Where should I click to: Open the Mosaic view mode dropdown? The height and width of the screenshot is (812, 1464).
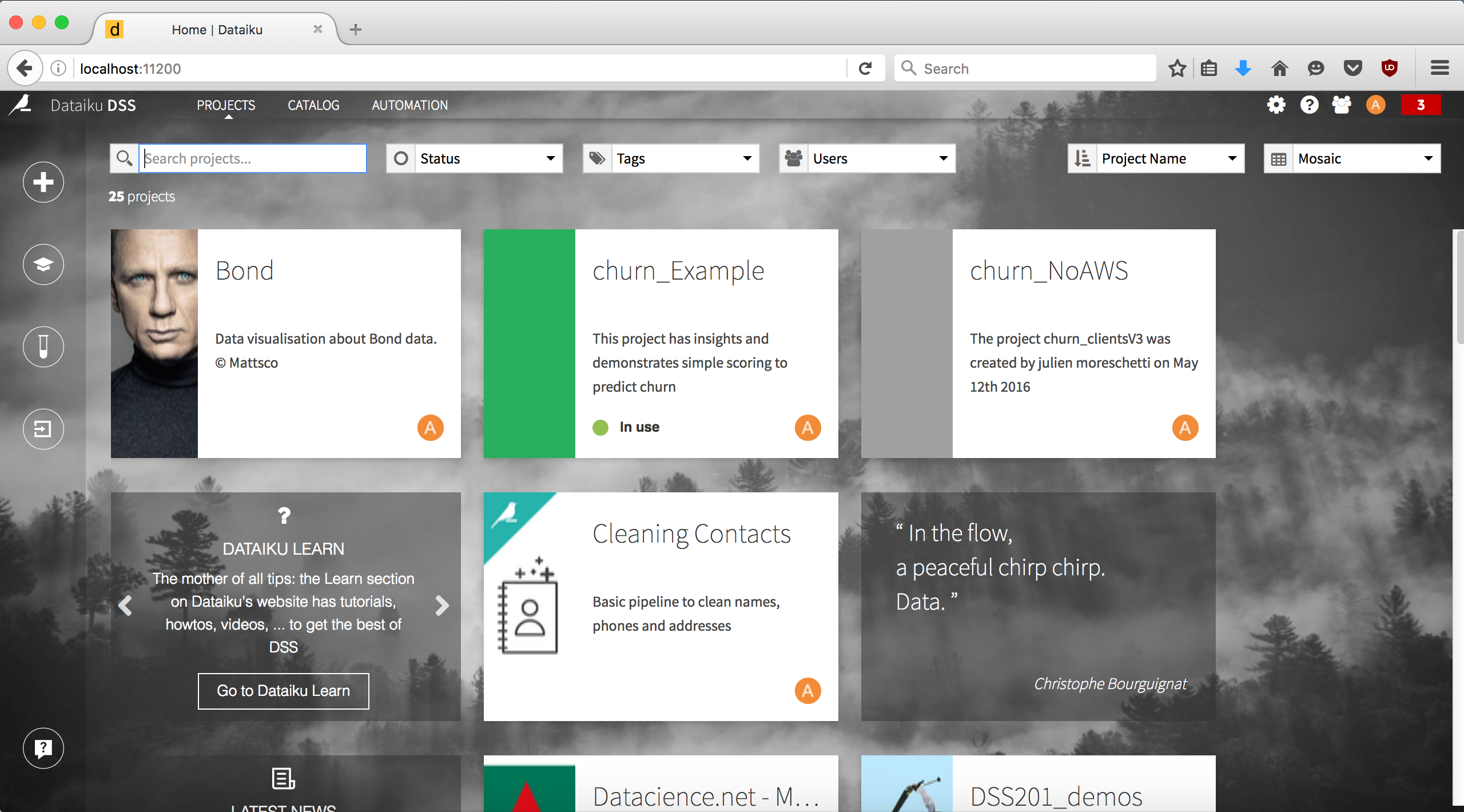pos(1352,158)
